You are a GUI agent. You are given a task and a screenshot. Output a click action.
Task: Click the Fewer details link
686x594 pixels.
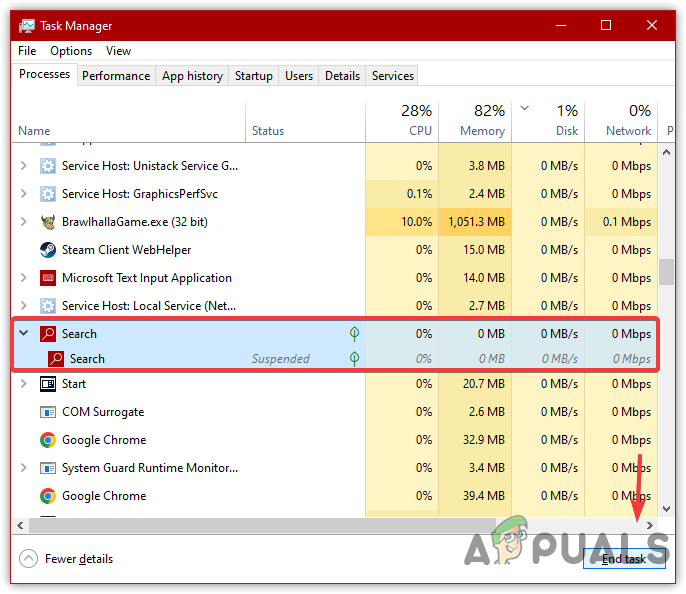pyautogui.click(x=79, y=559)
